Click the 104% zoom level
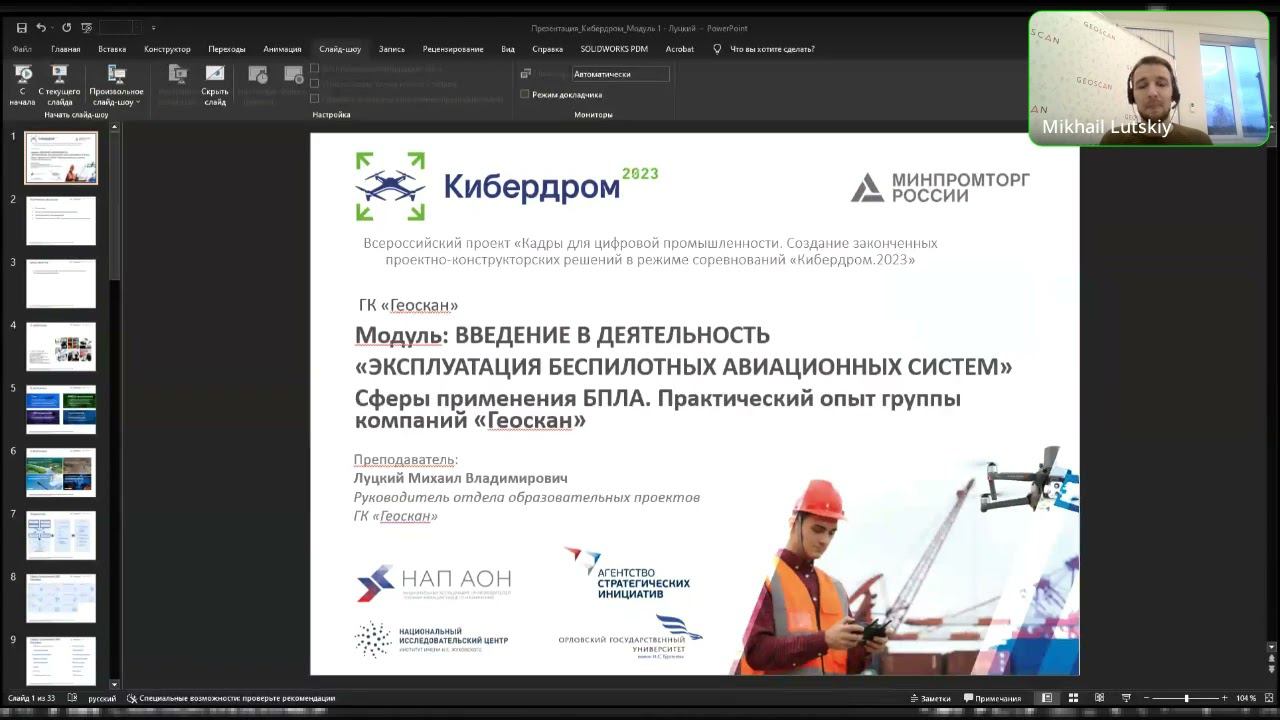The width and height of the screenshot is (1280, 720). (x=1246, y=698)
